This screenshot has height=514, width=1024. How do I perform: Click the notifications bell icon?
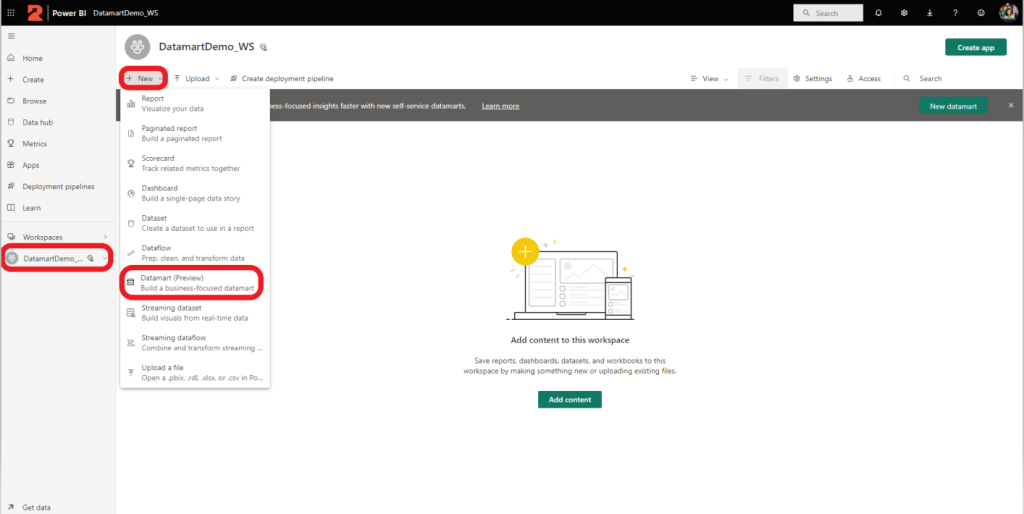click(x=879, y=13)
